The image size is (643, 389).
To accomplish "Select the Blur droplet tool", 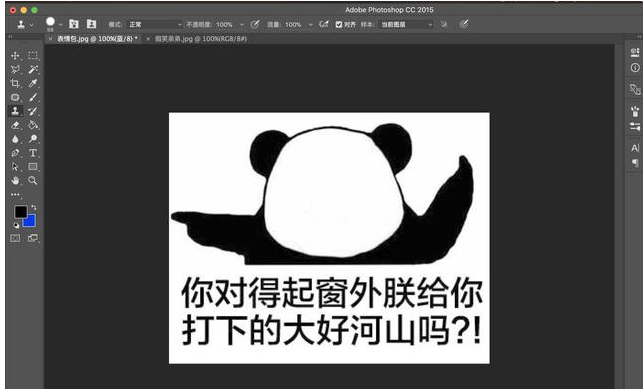I will [x=15, y=139].
